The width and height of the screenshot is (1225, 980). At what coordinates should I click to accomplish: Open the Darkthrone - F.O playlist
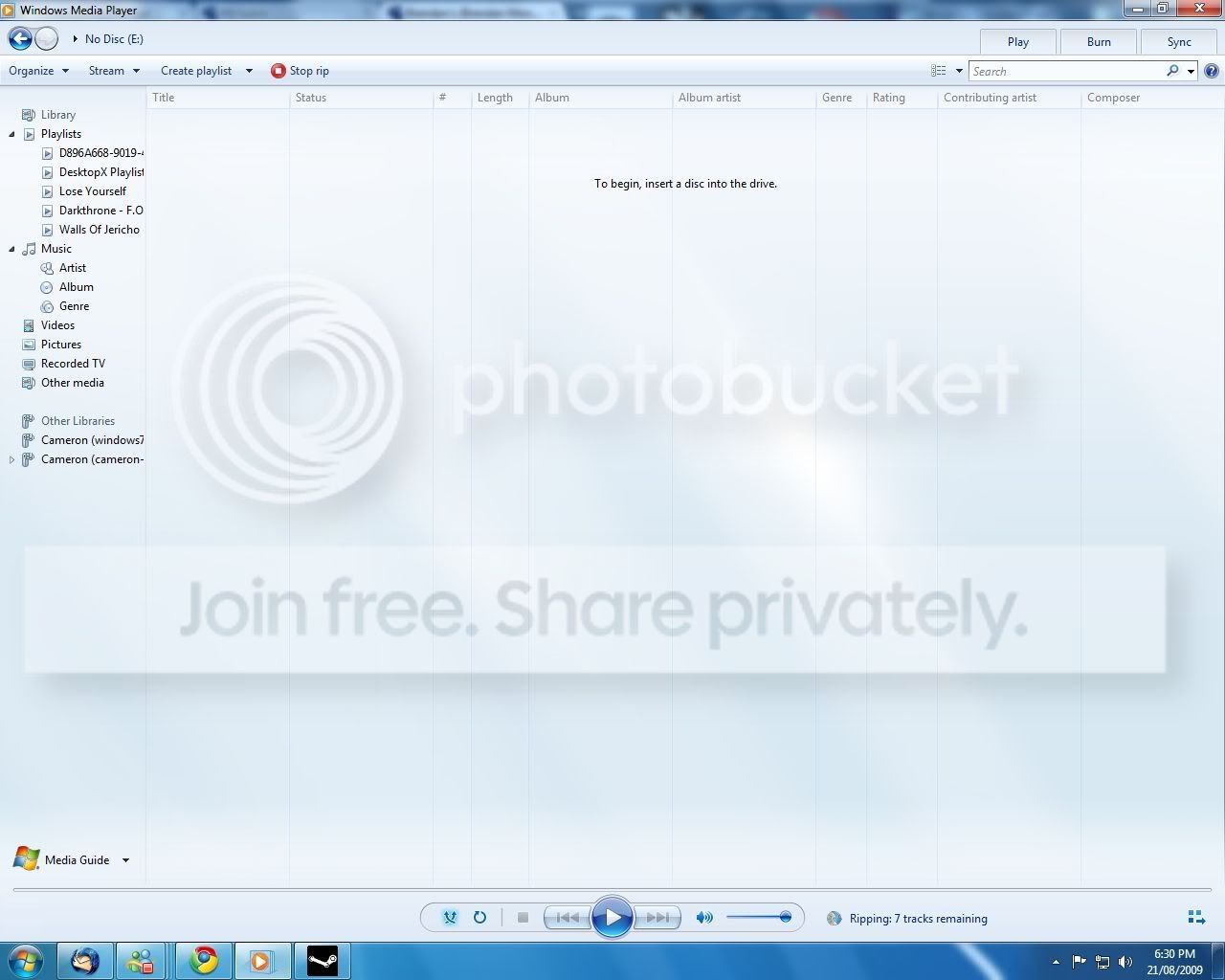pos(92,211)
